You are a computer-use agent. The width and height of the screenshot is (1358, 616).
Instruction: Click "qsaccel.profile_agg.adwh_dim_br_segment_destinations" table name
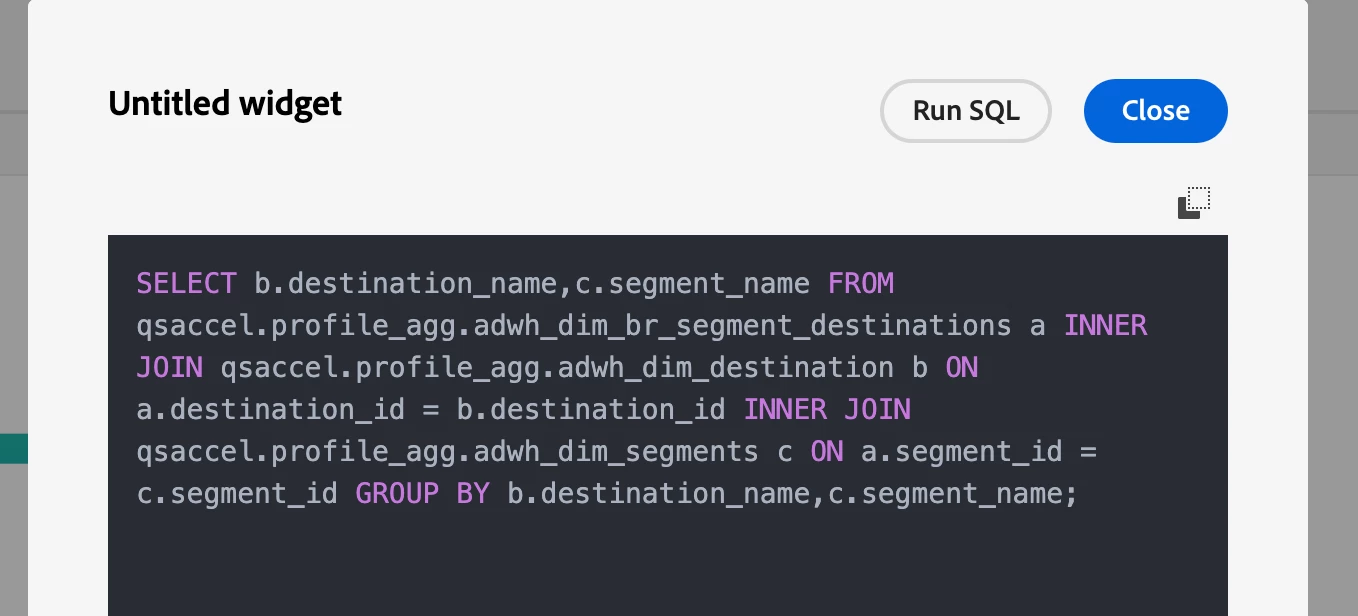[x=574, y=326]
